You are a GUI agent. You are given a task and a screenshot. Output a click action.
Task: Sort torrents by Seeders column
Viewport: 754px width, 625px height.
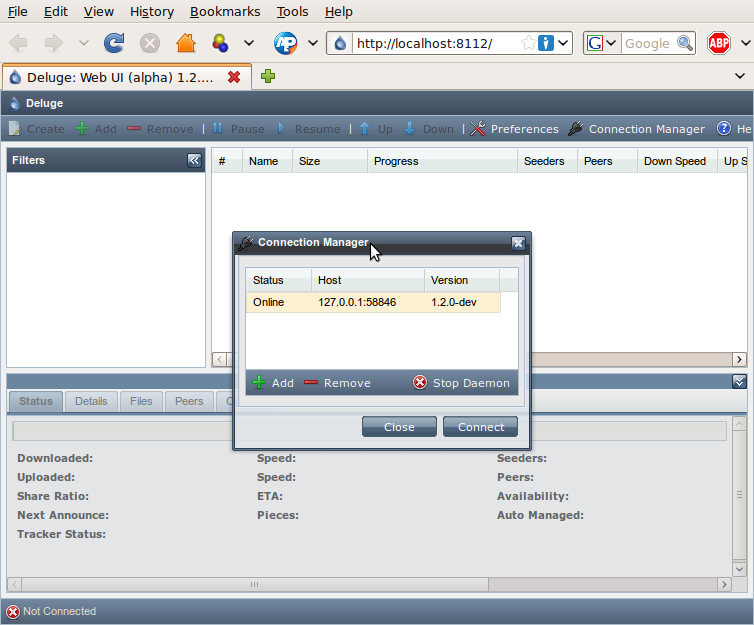click(x=547, y=161)
